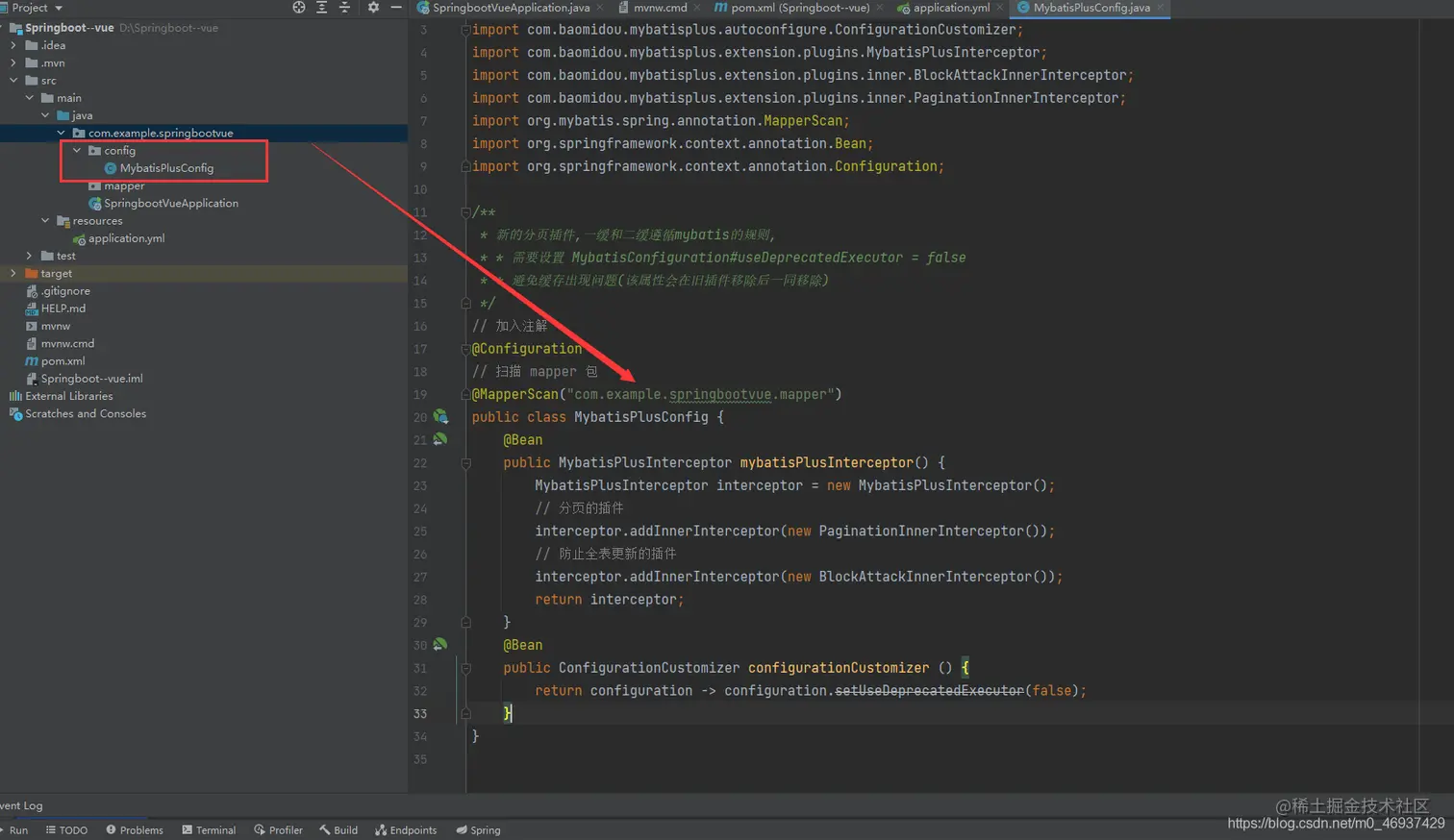Fold the Javadoc comment at line 11
Image resolution: width=1454 pixels, height=840 pixels.
click(465, 211)
